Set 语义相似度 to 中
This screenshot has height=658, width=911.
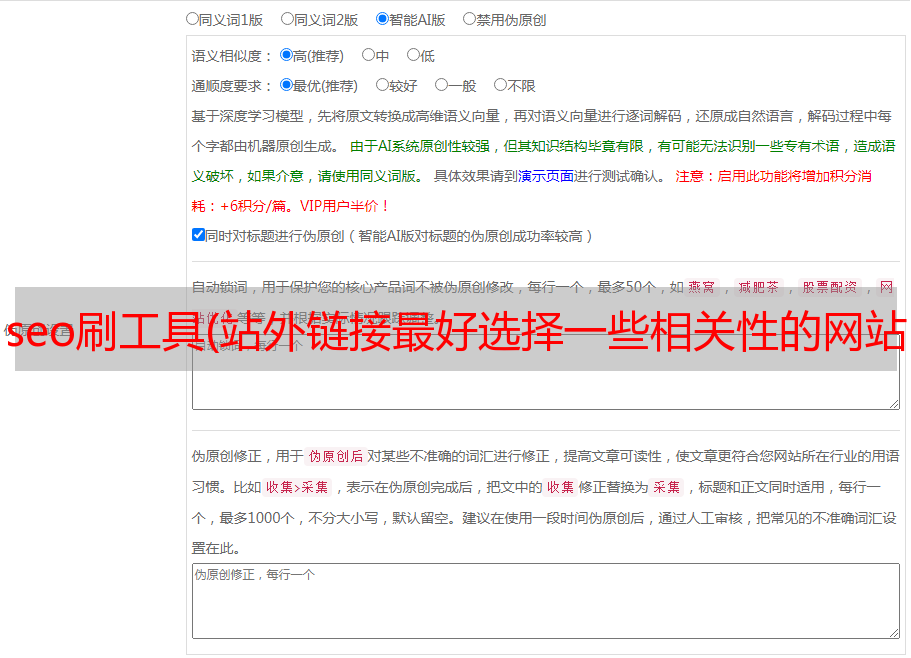(368, 55)
